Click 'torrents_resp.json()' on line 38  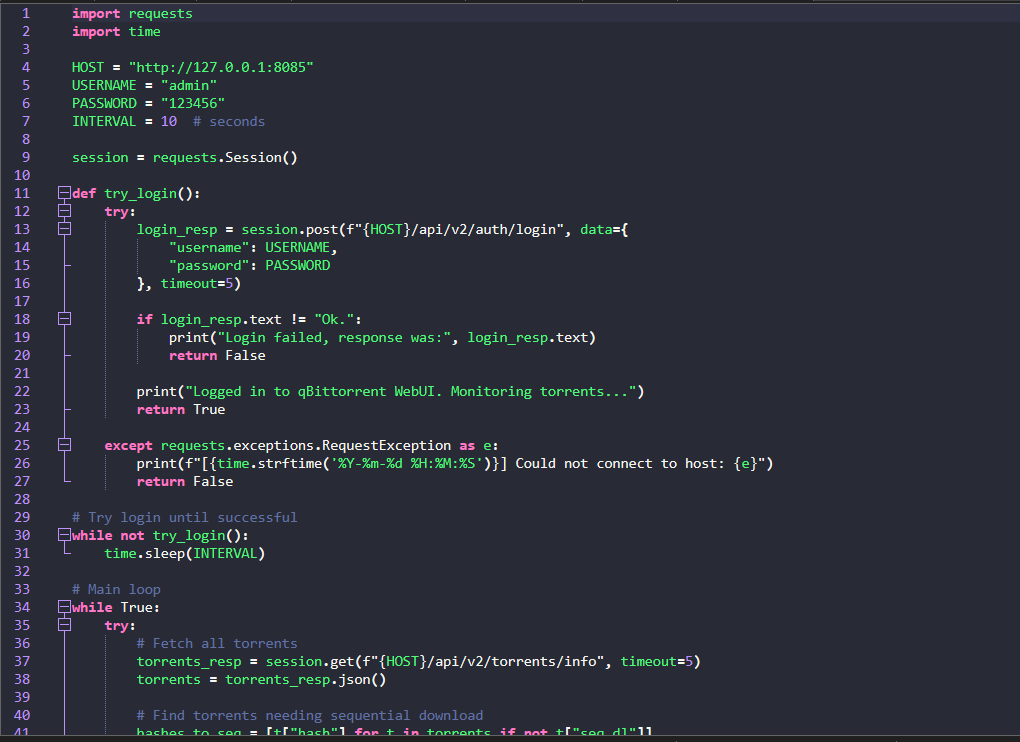tap(306, 680)
